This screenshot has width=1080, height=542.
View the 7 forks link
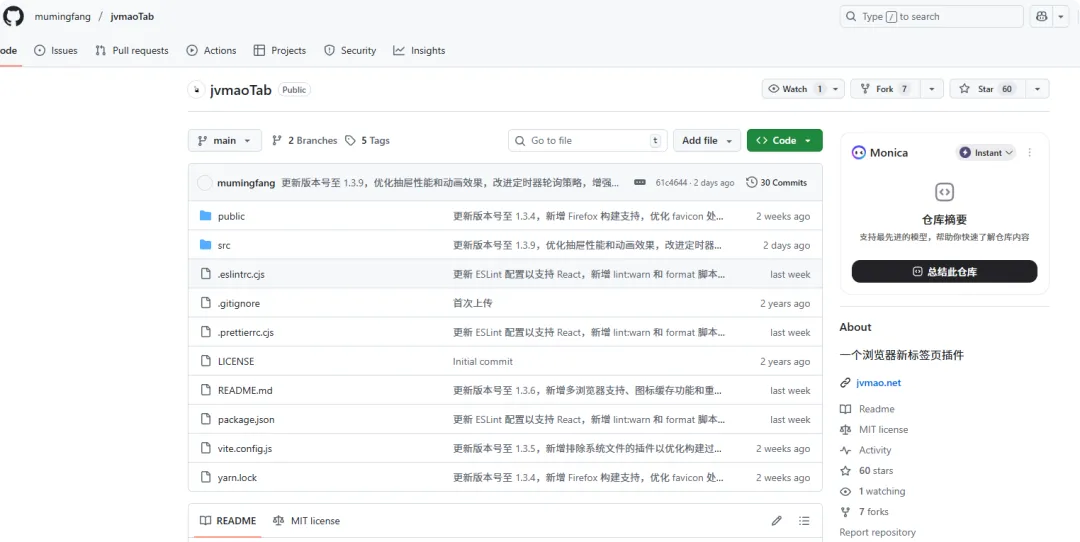[x=873, y=512]
